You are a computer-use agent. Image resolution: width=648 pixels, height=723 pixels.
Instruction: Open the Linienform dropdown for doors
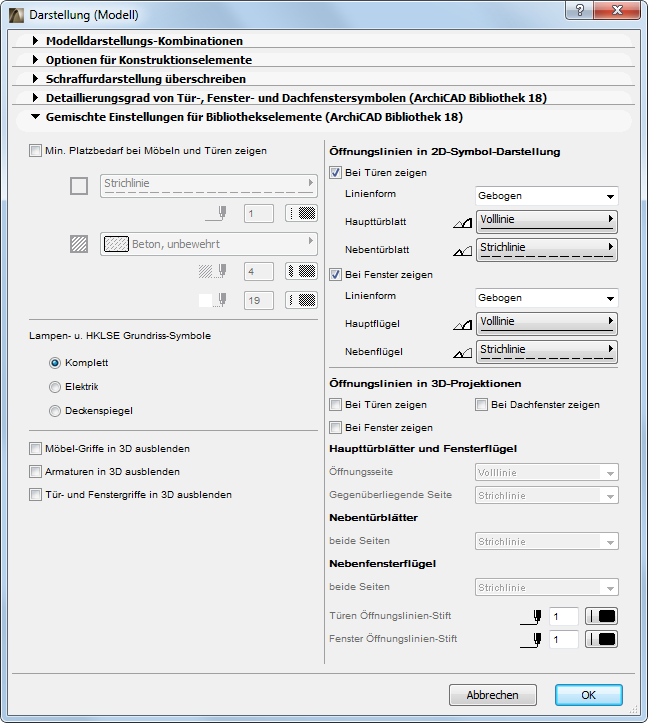(x=547, y=196)
